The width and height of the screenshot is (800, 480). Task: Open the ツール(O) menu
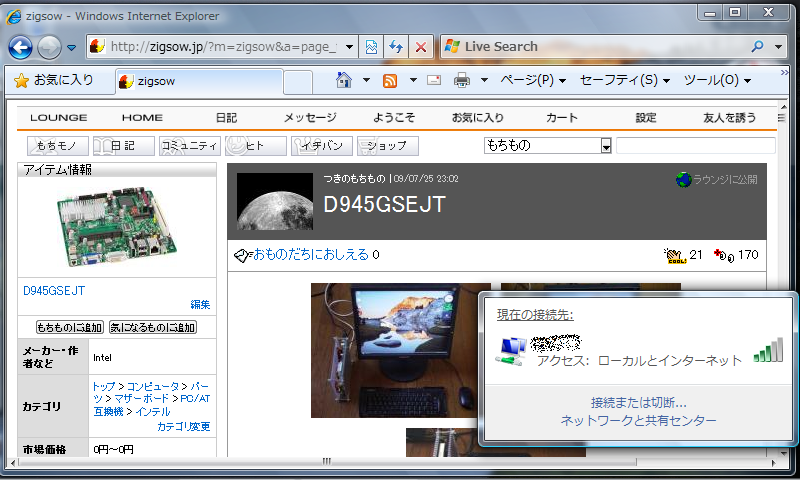point(717,80)
